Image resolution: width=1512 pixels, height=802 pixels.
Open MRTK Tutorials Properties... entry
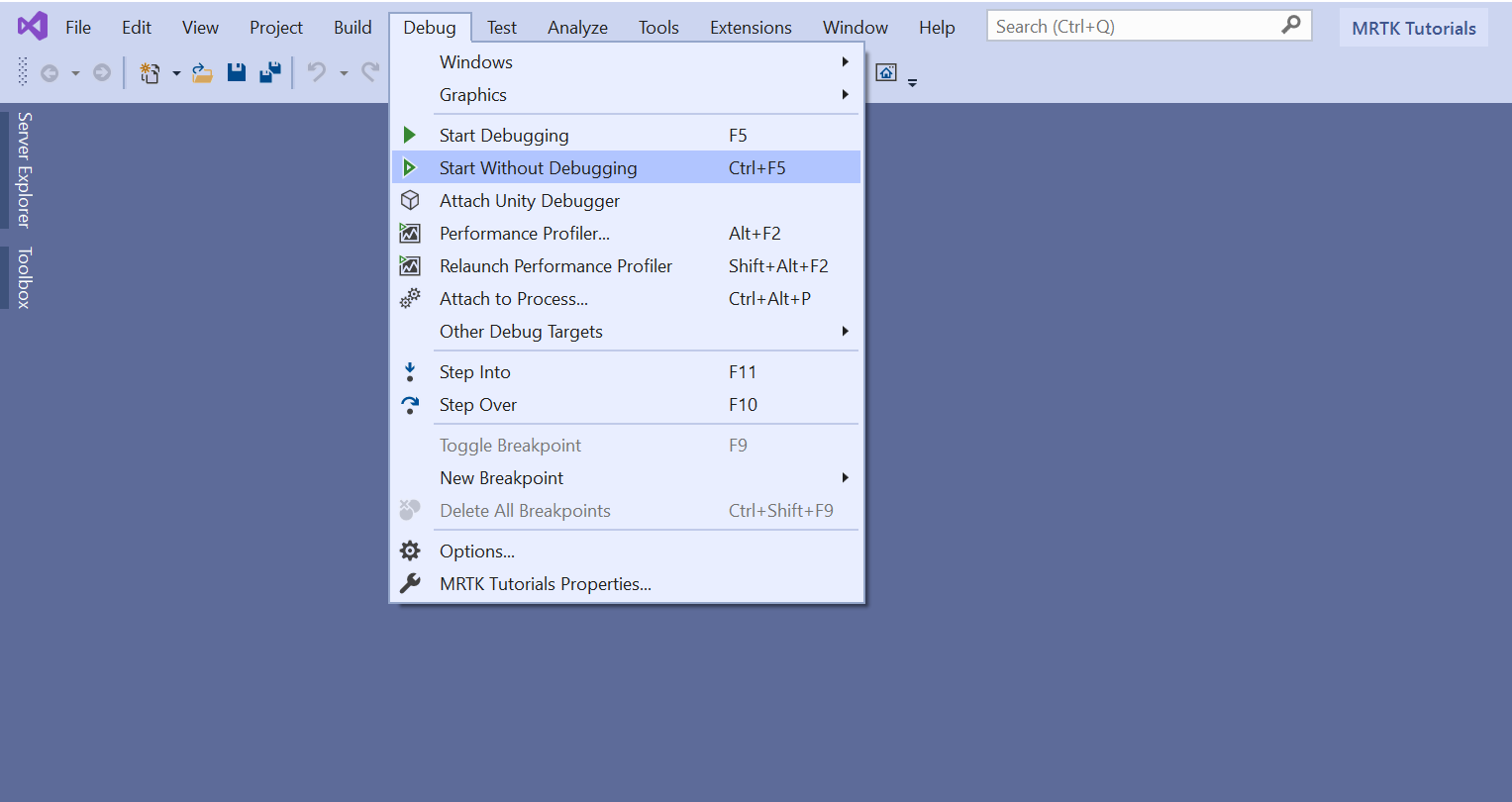coord(627,583)
